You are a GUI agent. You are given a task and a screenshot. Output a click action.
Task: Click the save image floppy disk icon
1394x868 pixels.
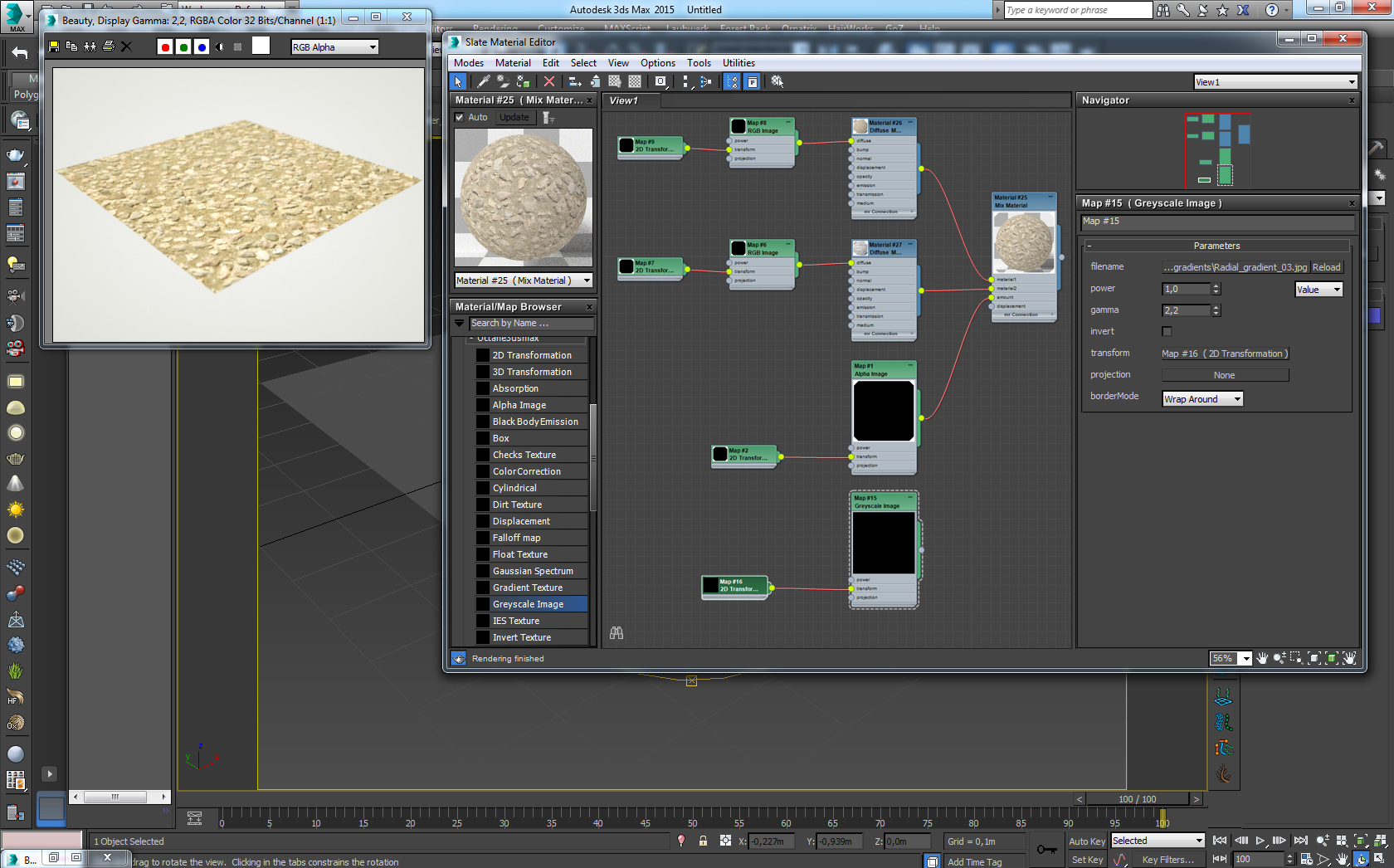[54, 46]
